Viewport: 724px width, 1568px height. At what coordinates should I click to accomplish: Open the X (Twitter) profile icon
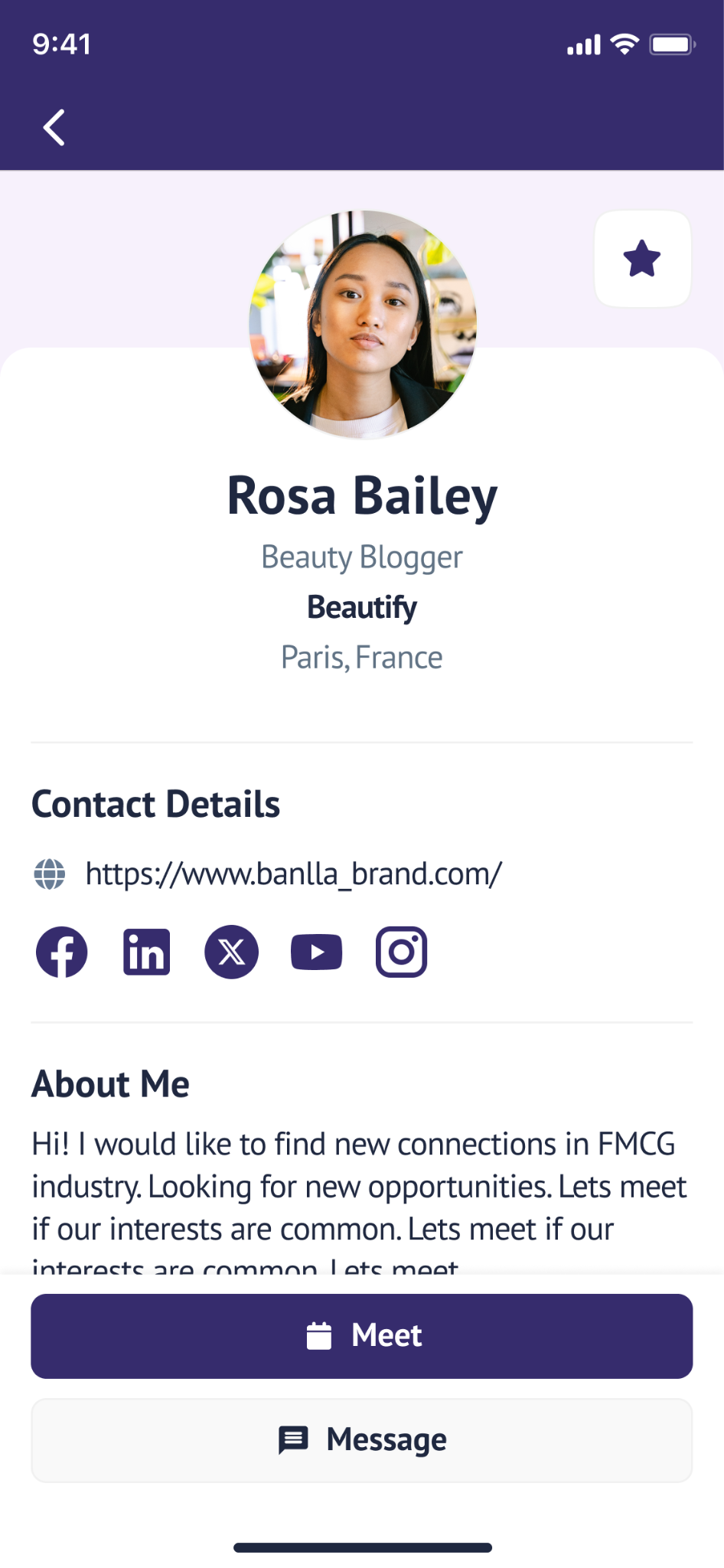[231, 952]
